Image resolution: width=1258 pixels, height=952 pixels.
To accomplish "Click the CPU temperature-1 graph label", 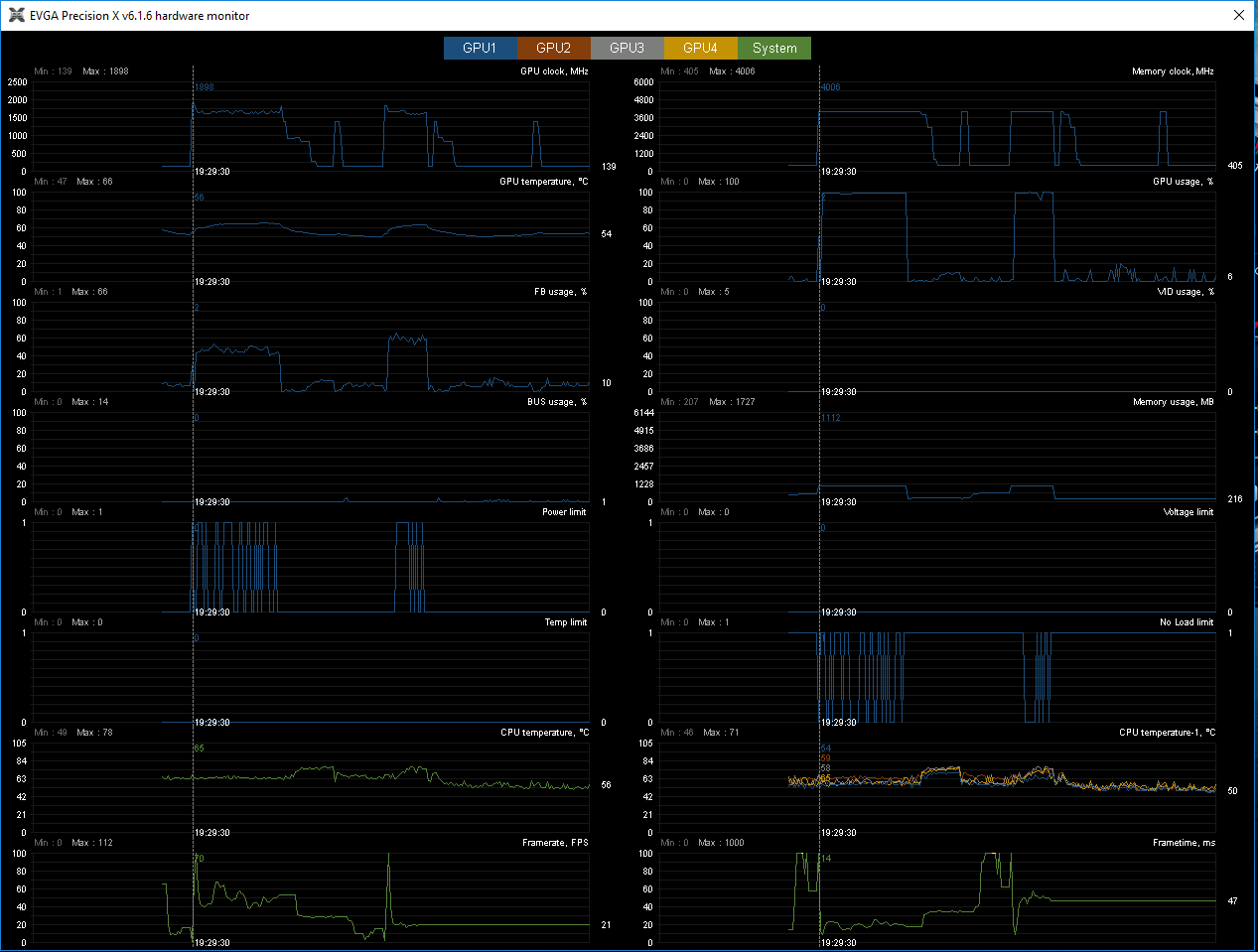I will point(1168,733).
